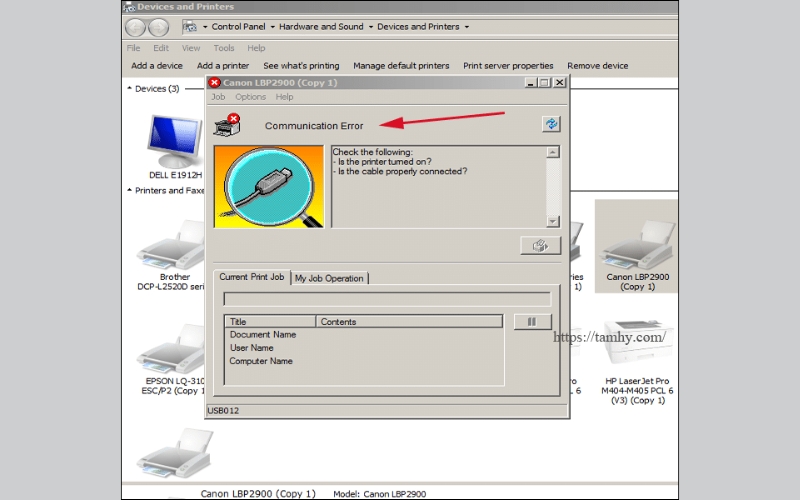
Task: Click the Forward navigation arrow
Action: click(x=158, y=27)
